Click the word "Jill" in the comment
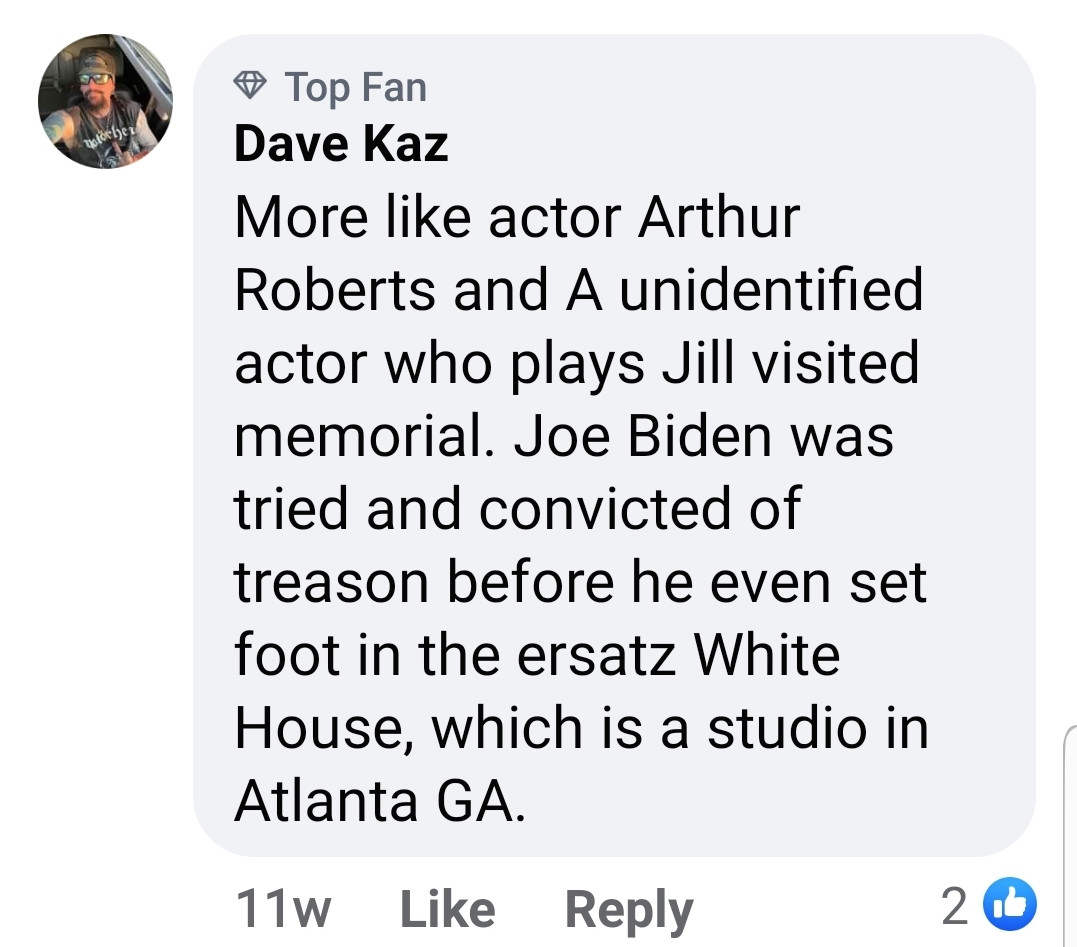Screen dimensions: 1077x947 click(x=699, y=362)
